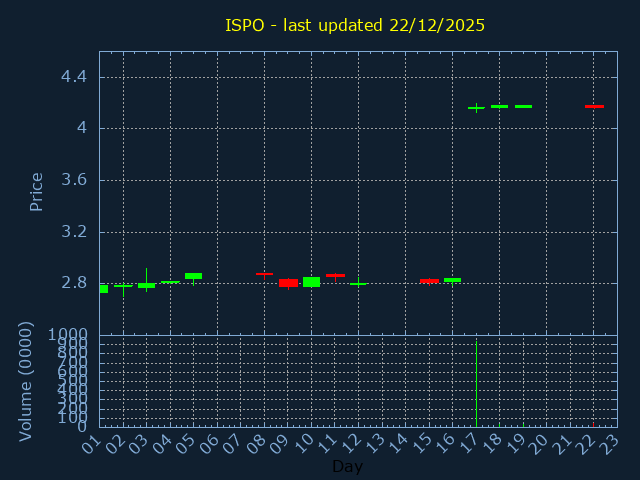This screenshot has width=640, height=480.
Task: Click the red candlestick on day 15
Action: 429,281
